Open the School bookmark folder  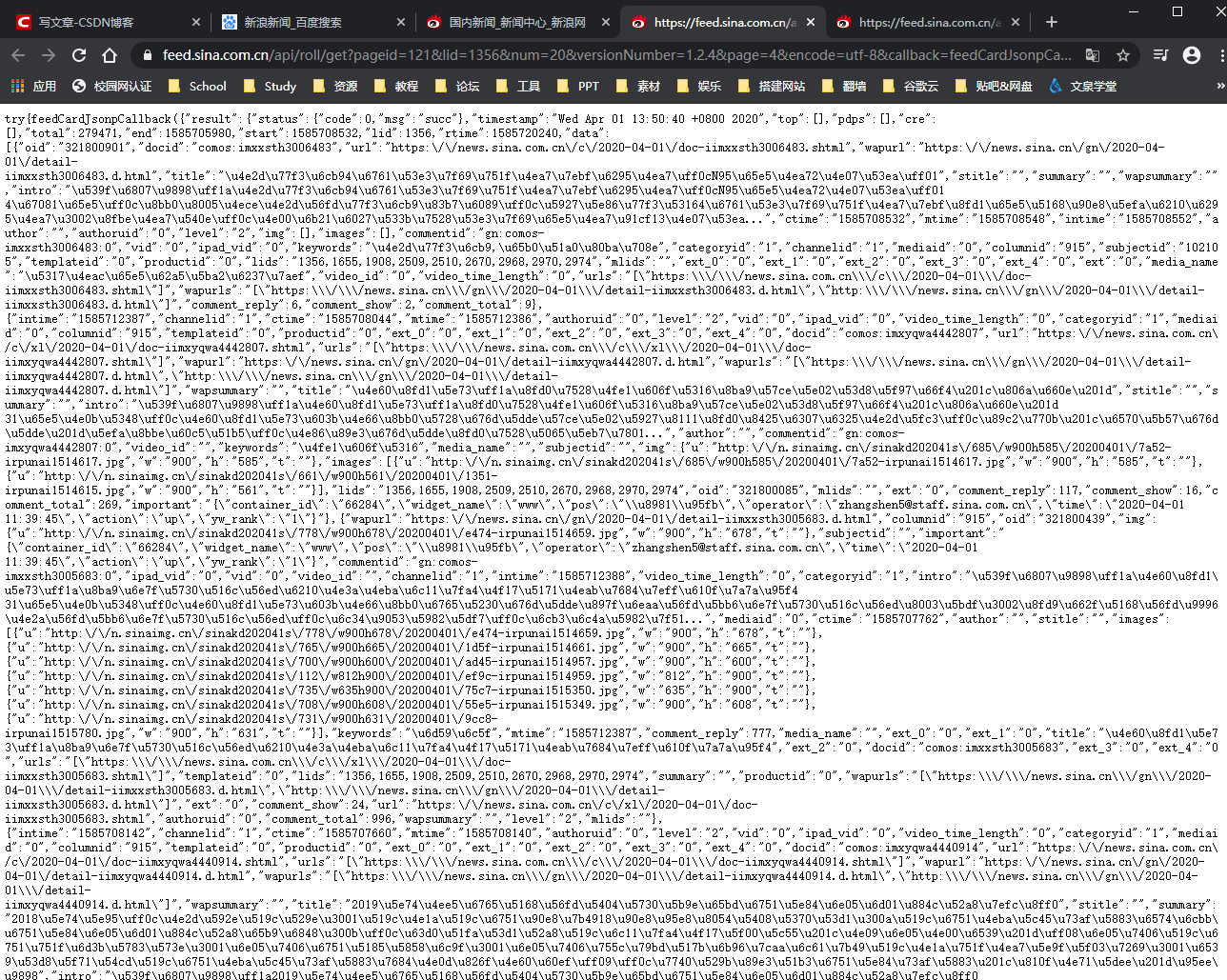click(x=197, y=86)
